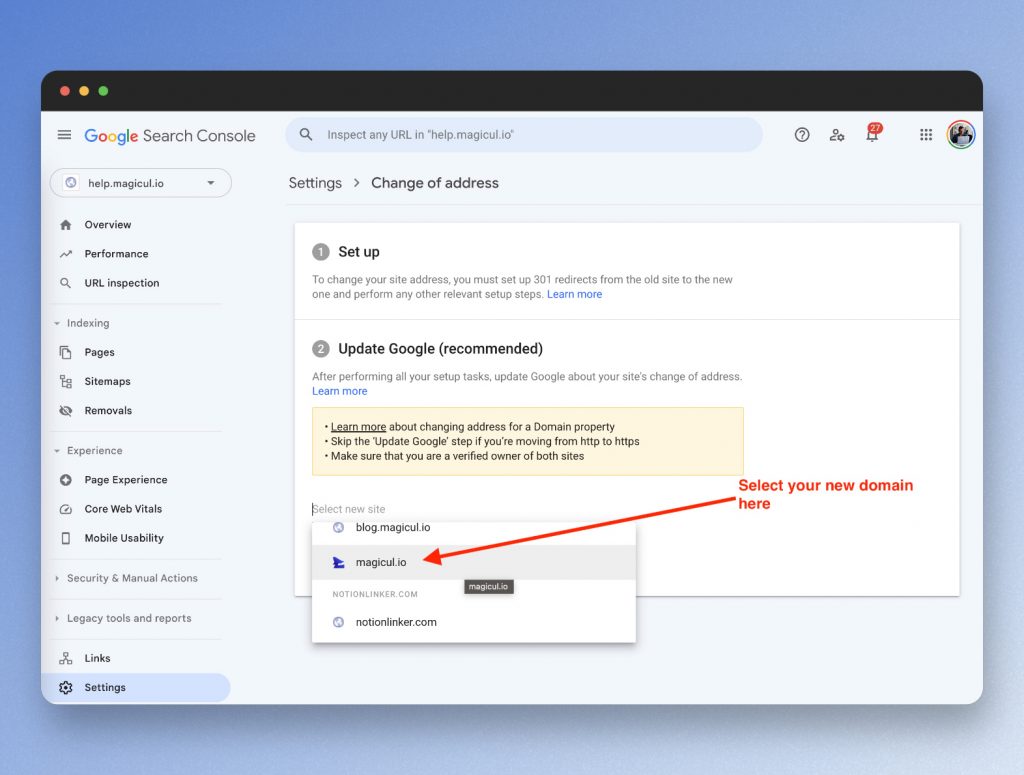Click the Pages document icon
Viewport: 1024px width, 775px height.
65,352
